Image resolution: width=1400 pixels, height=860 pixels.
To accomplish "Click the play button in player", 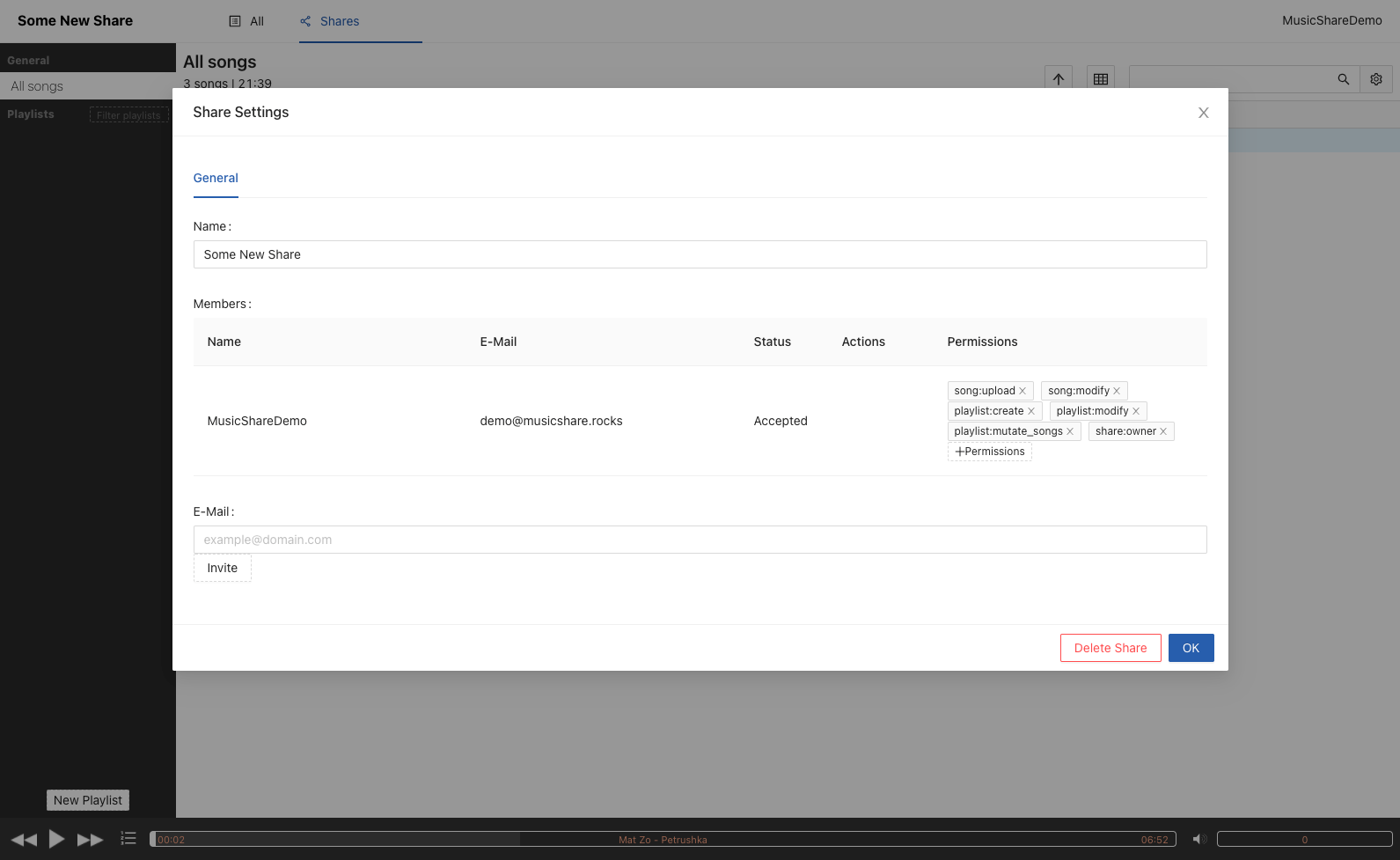I will tap(56, 839).
